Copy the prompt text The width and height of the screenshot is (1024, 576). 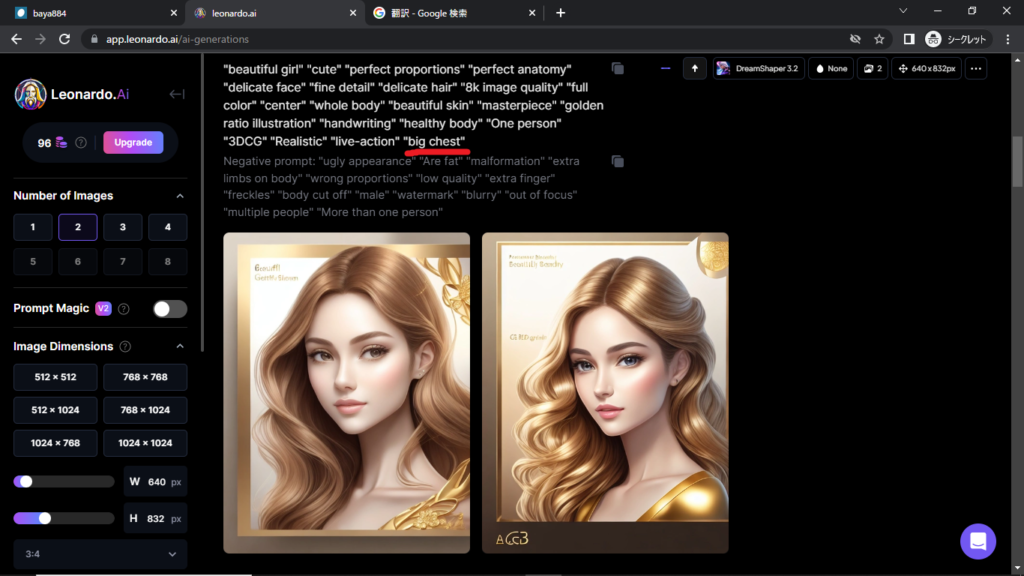pyautogui.click(x=618, y=68)
